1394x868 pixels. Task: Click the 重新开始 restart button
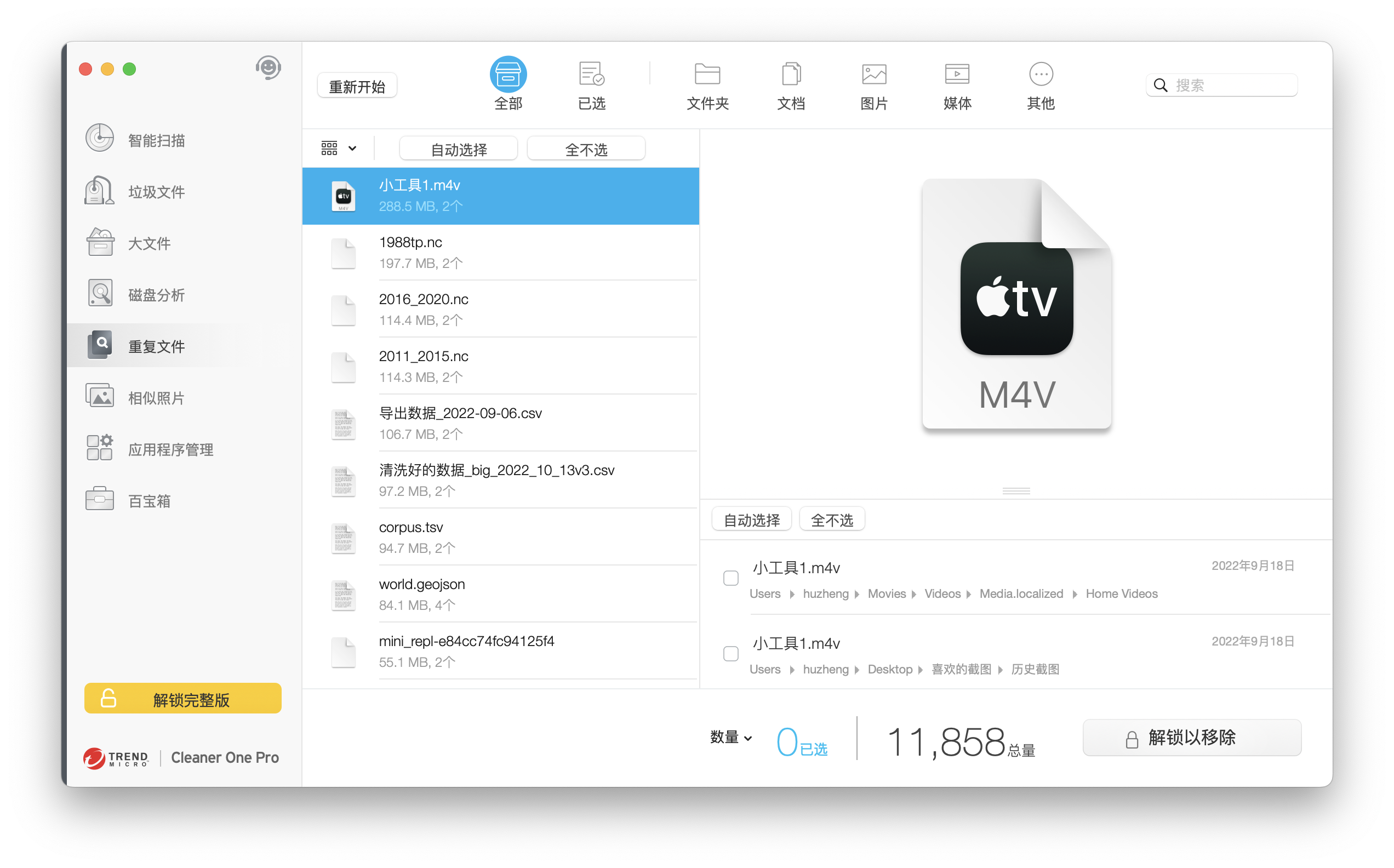point(357,86)
